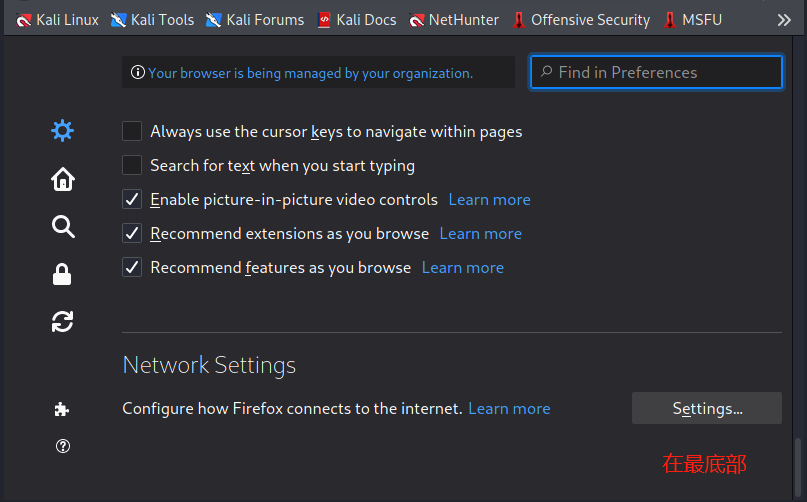This screenshot has width=807, height=502.
Task: Open Privacy & Security lock icon
Action: [x=63, y=274]
